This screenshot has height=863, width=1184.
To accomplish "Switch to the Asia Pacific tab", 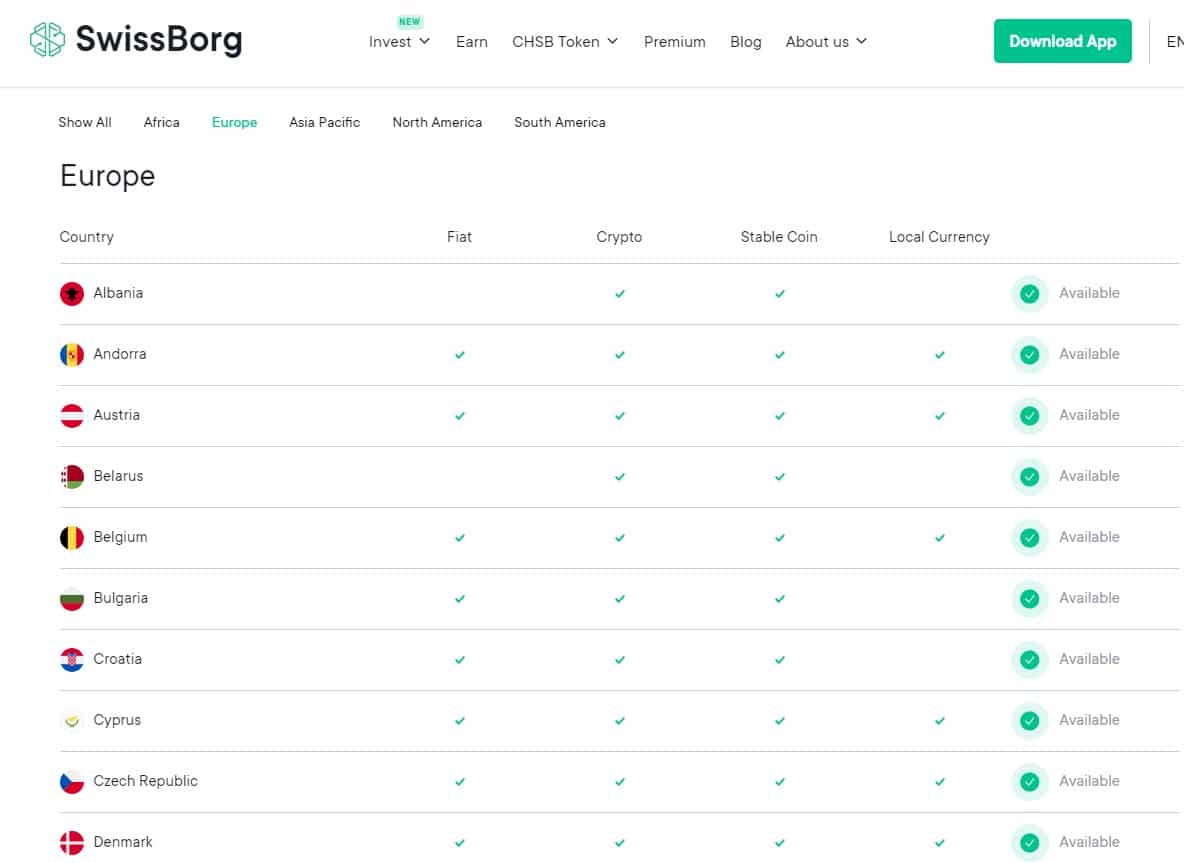I will coord(324,122).
